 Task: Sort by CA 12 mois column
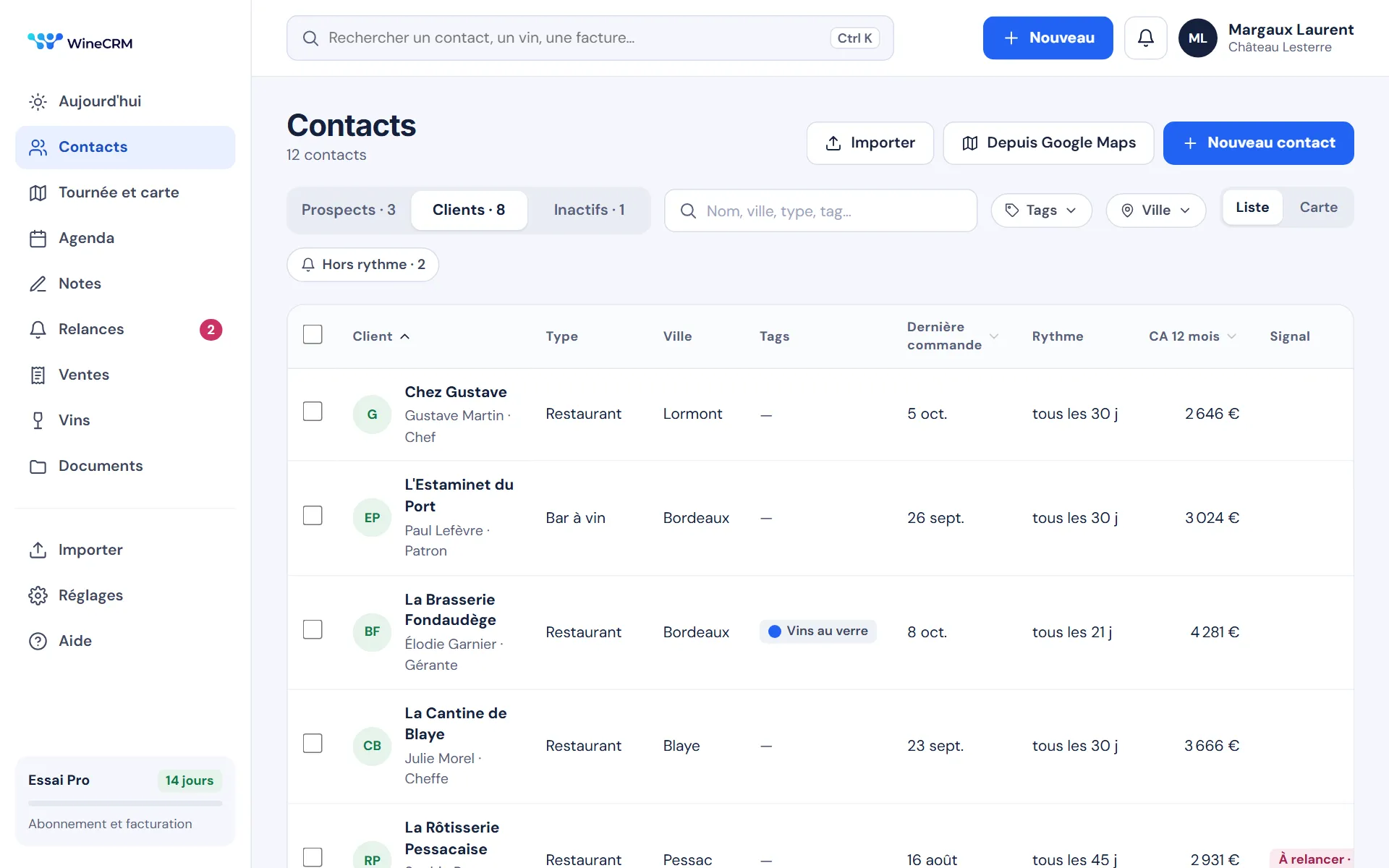tap(1192, 336)
